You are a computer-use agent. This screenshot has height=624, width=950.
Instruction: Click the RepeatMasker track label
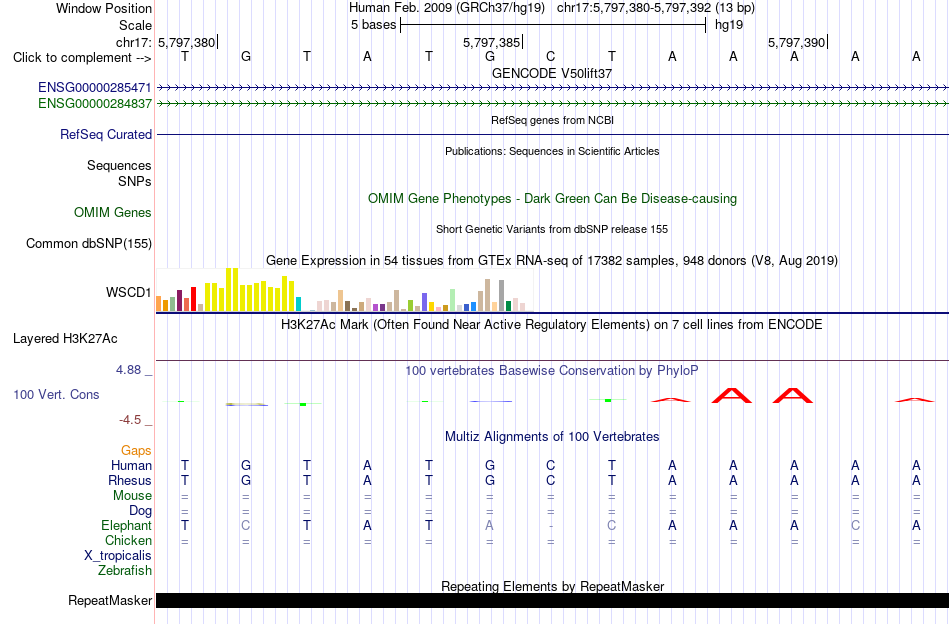coord(110,600)
